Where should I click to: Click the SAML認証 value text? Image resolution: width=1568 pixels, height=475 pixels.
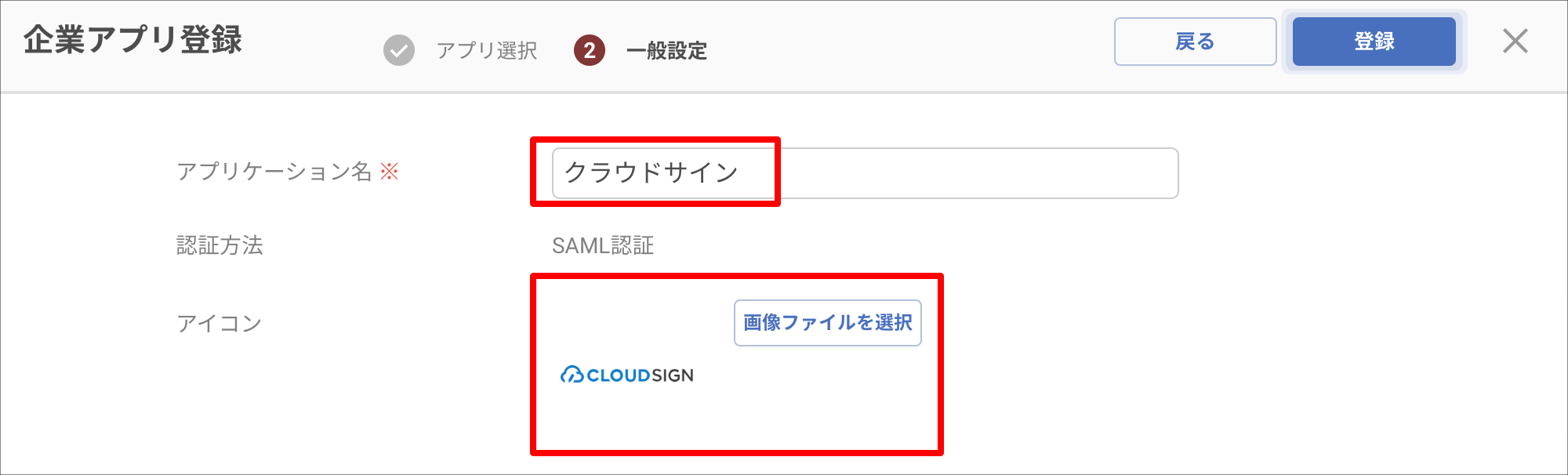click(603, 246)
